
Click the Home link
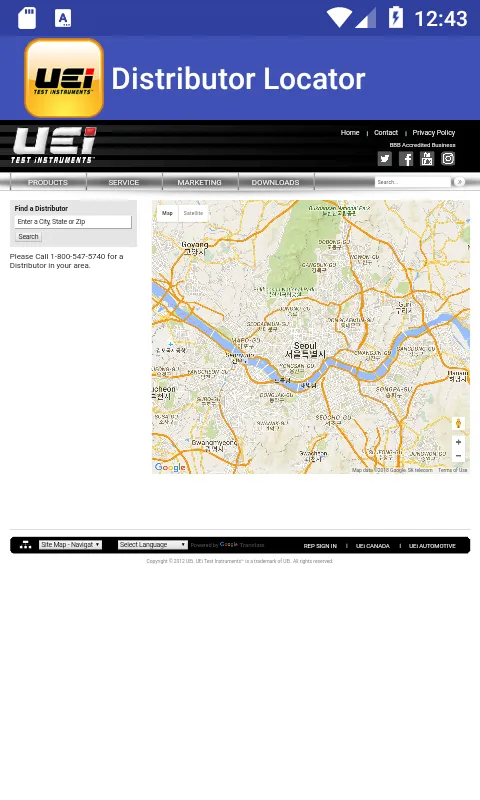[x=350, y=133]
